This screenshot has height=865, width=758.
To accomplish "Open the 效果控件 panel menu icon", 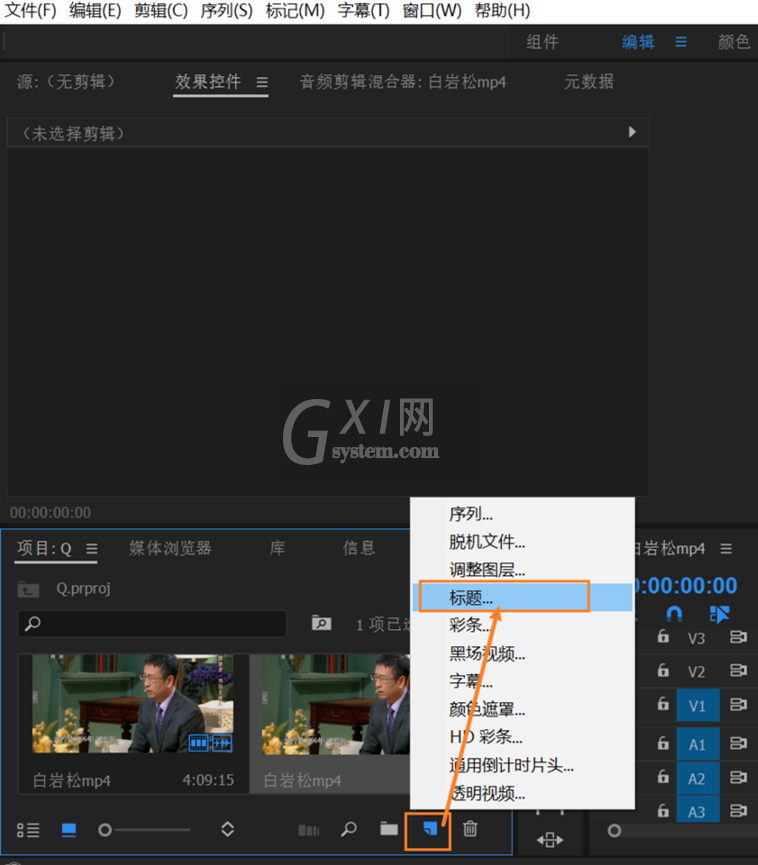I will tap(262, 82).
